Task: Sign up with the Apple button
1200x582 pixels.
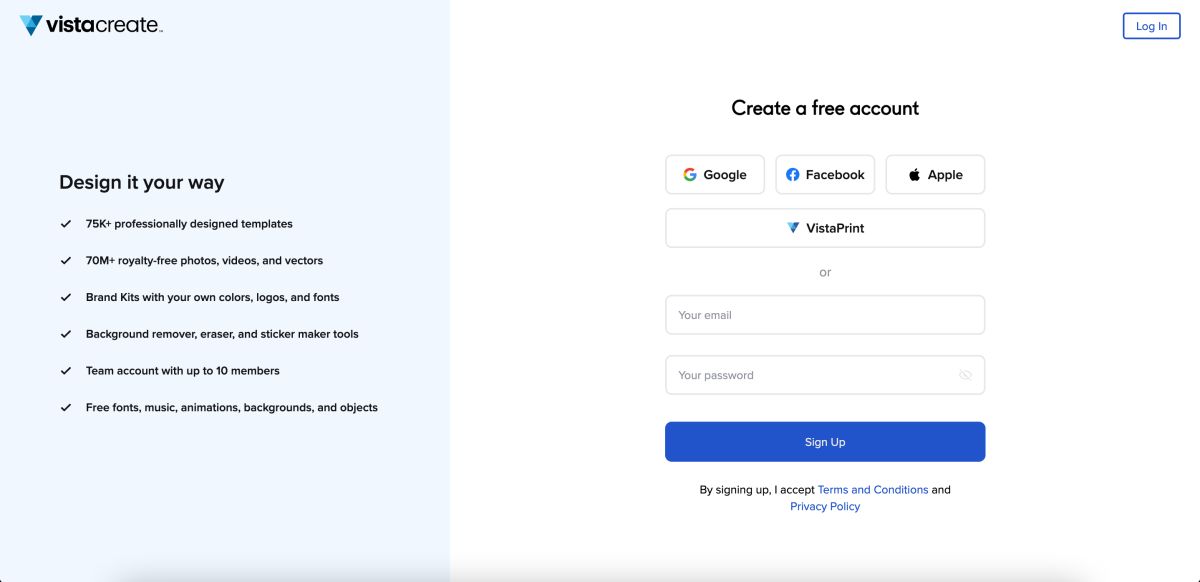Action: pyautogui.click(x=935, y=174)
